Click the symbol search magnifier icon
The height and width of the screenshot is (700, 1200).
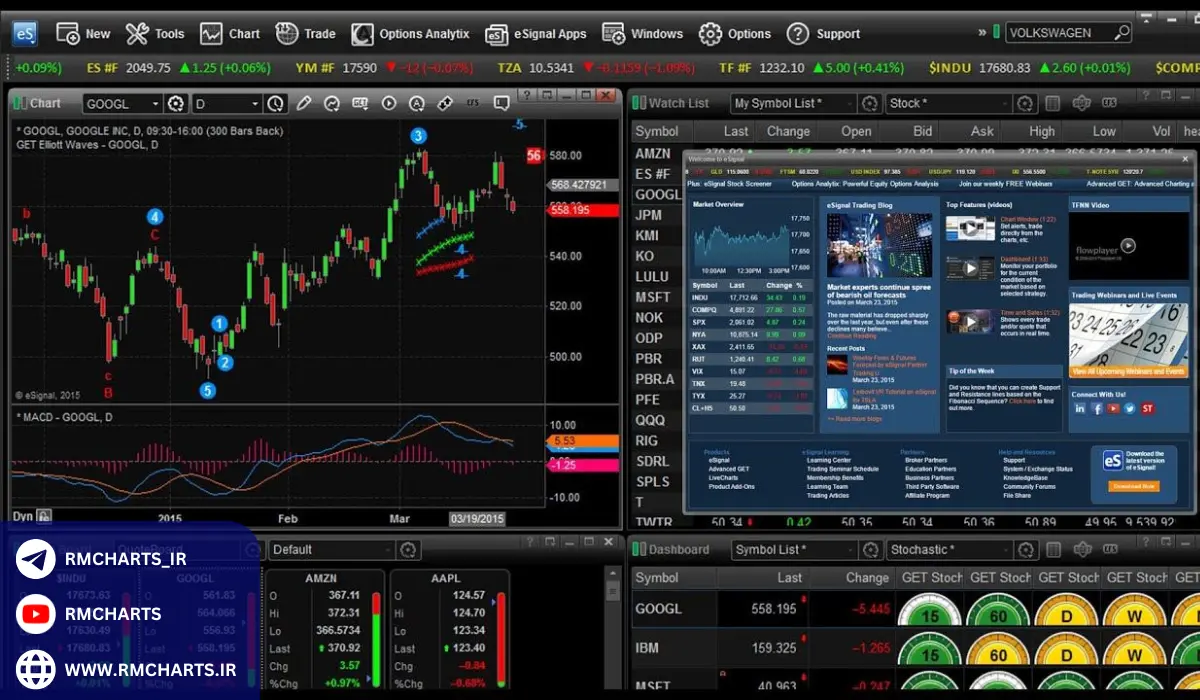pos(1121,32)
